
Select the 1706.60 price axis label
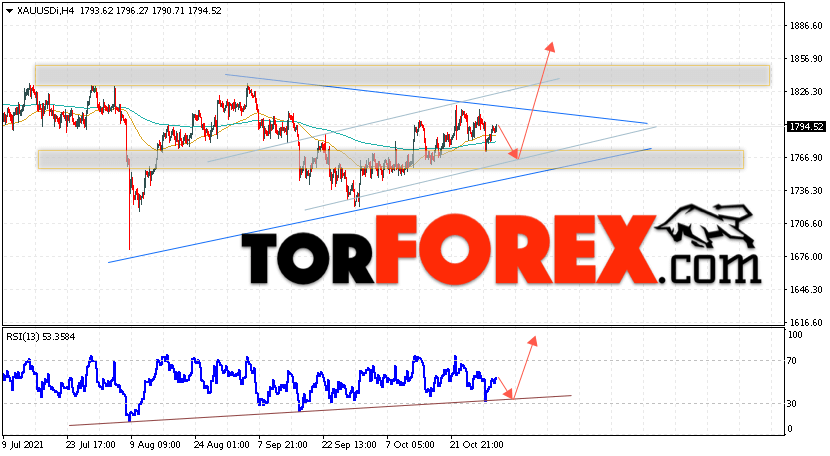(x=806, y=224)
